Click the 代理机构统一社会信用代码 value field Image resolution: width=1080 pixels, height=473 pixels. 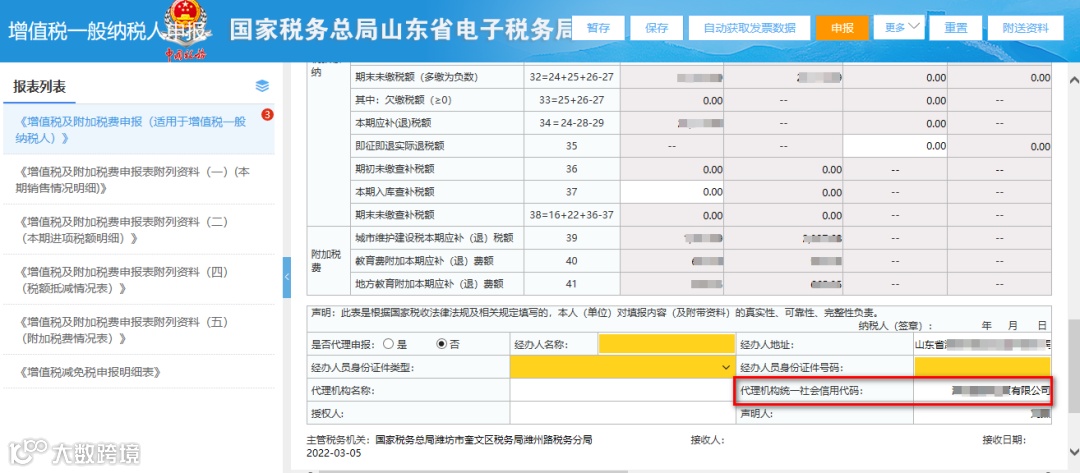click(x=983, y=390)
